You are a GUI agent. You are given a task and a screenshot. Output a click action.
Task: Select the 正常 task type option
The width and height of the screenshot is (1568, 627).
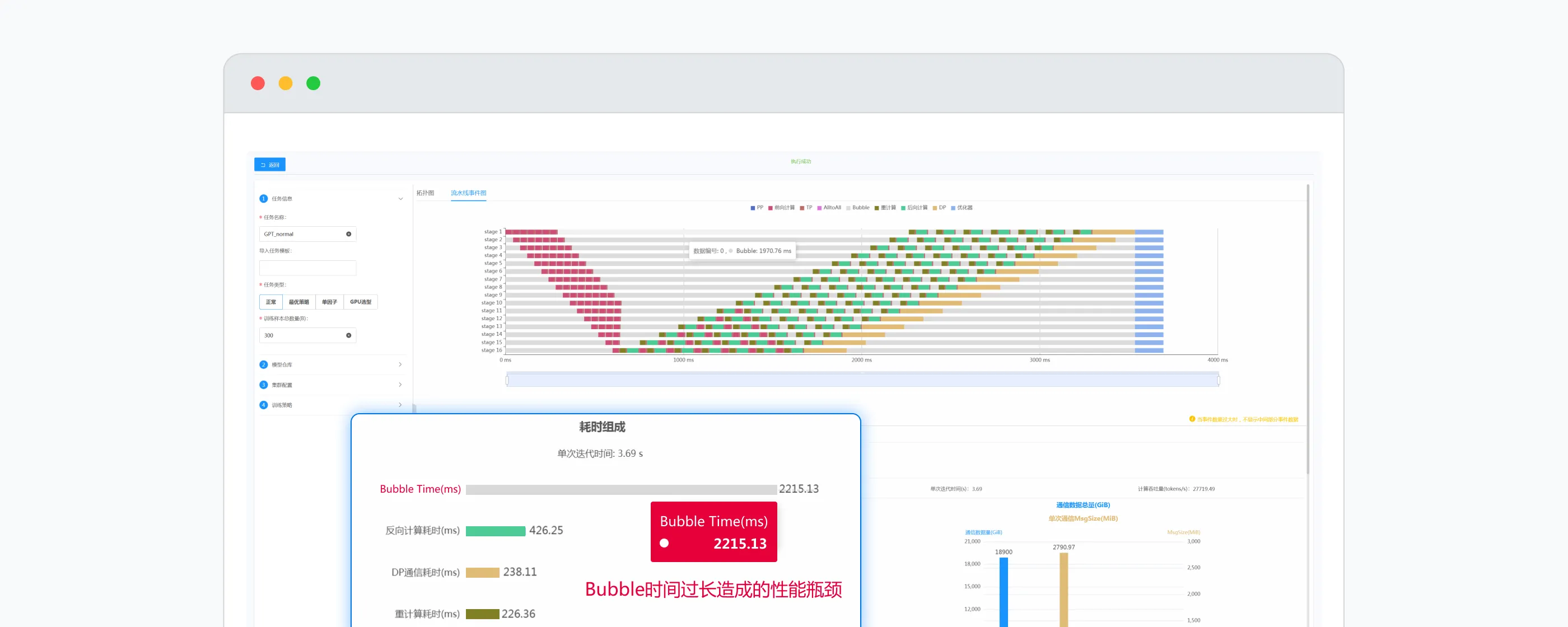coord(271,302)
